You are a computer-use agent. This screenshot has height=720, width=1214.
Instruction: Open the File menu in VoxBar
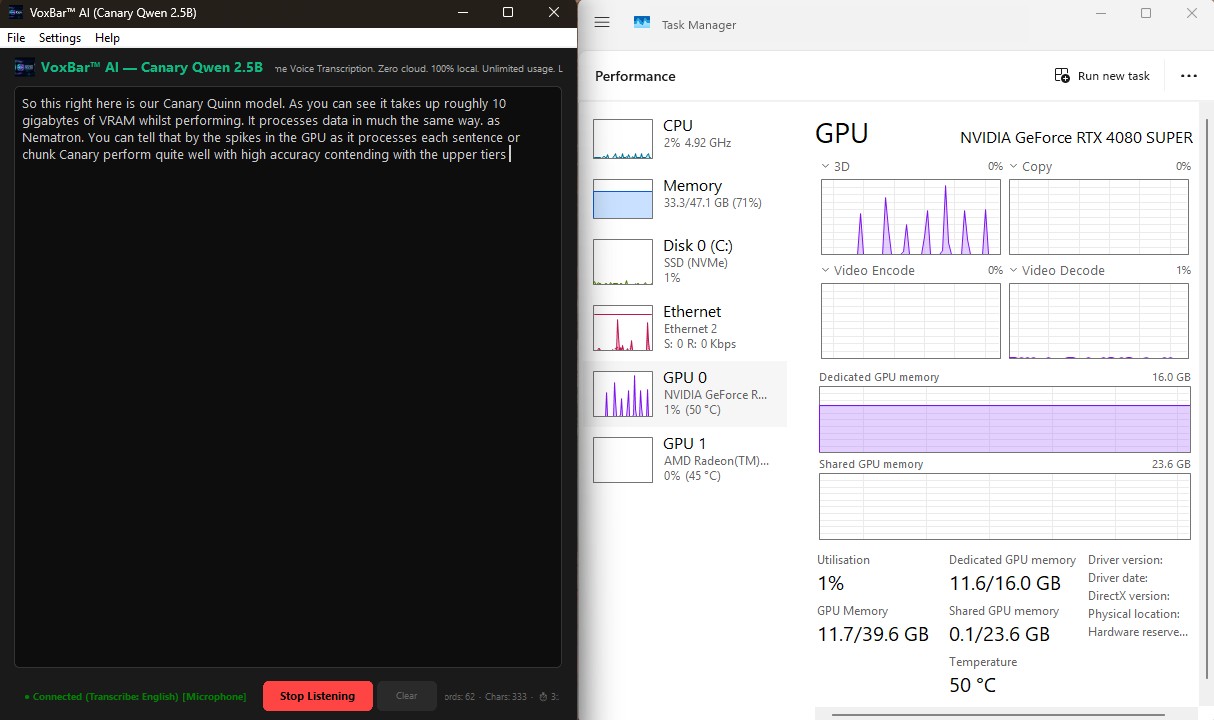15,37
